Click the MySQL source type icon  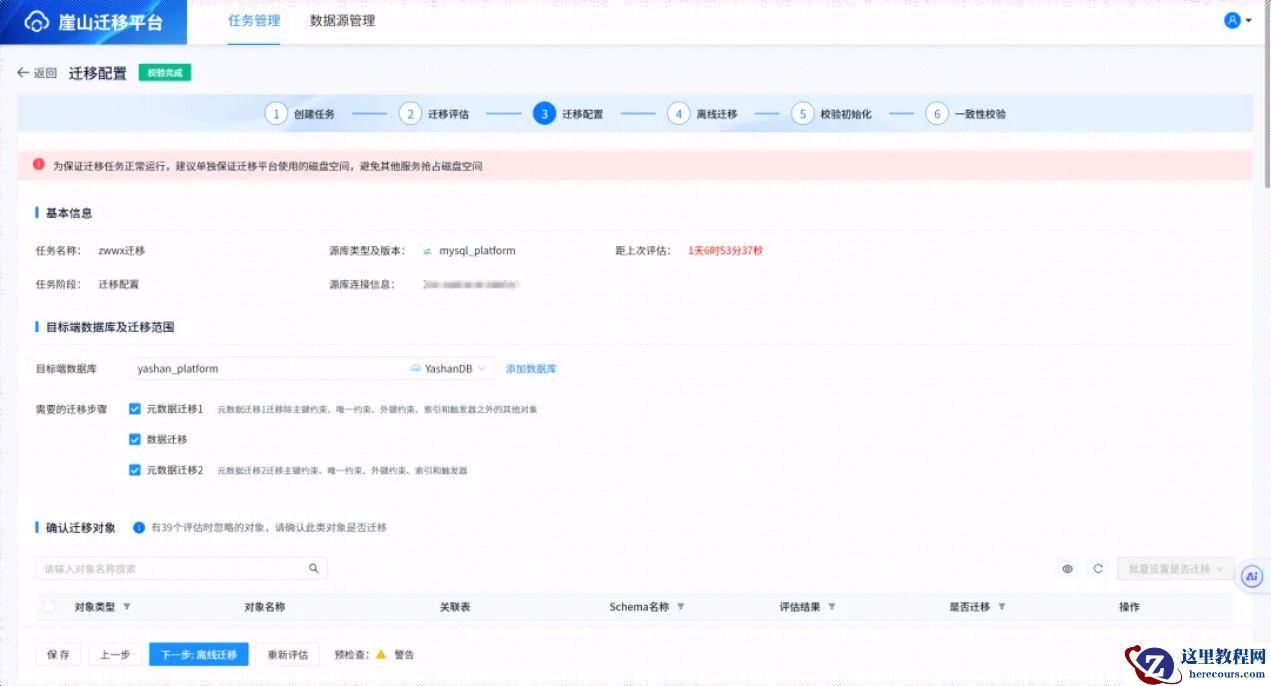pos(427,251)
